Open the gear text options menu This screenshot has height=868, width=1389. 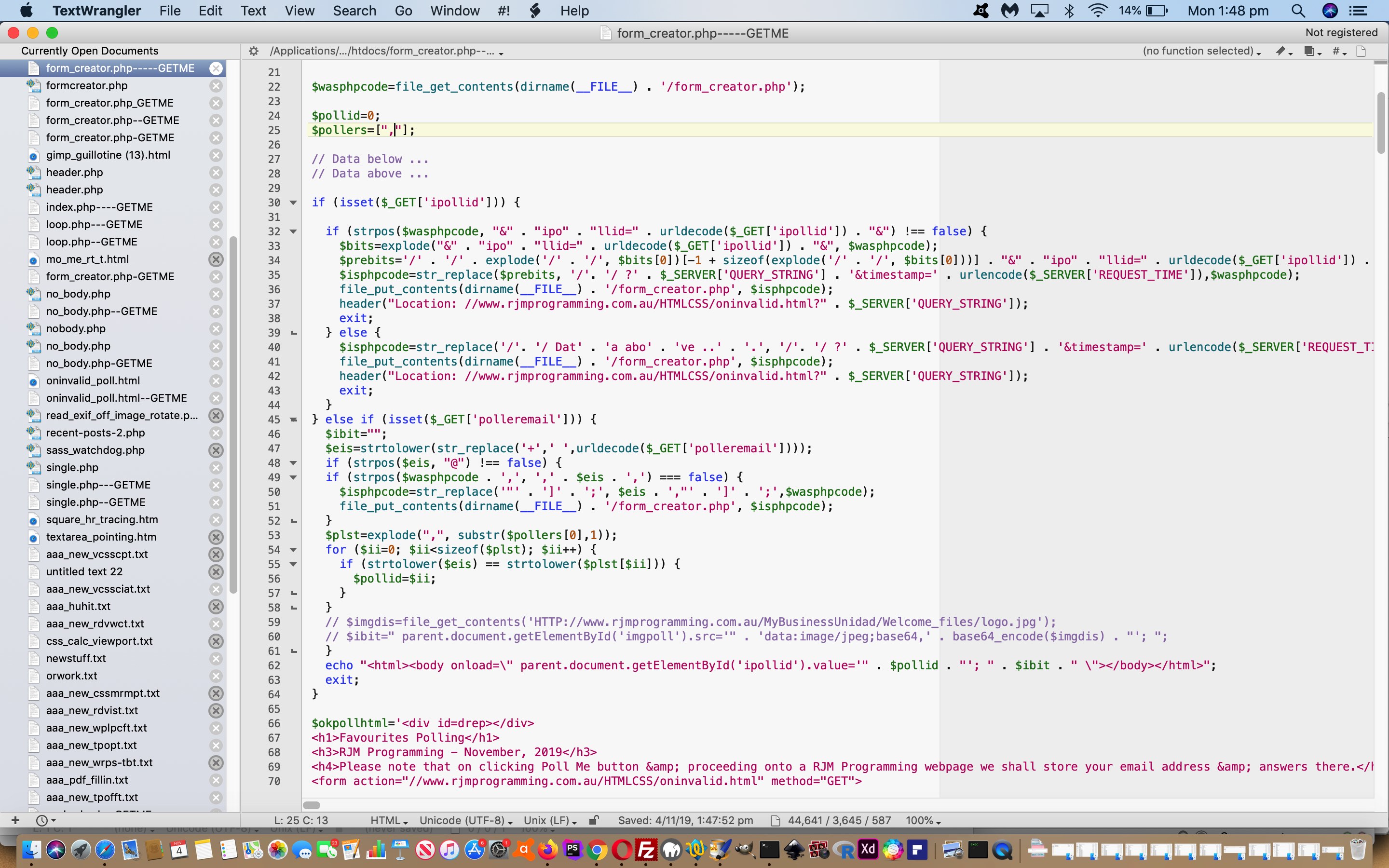tap(253, 51)
